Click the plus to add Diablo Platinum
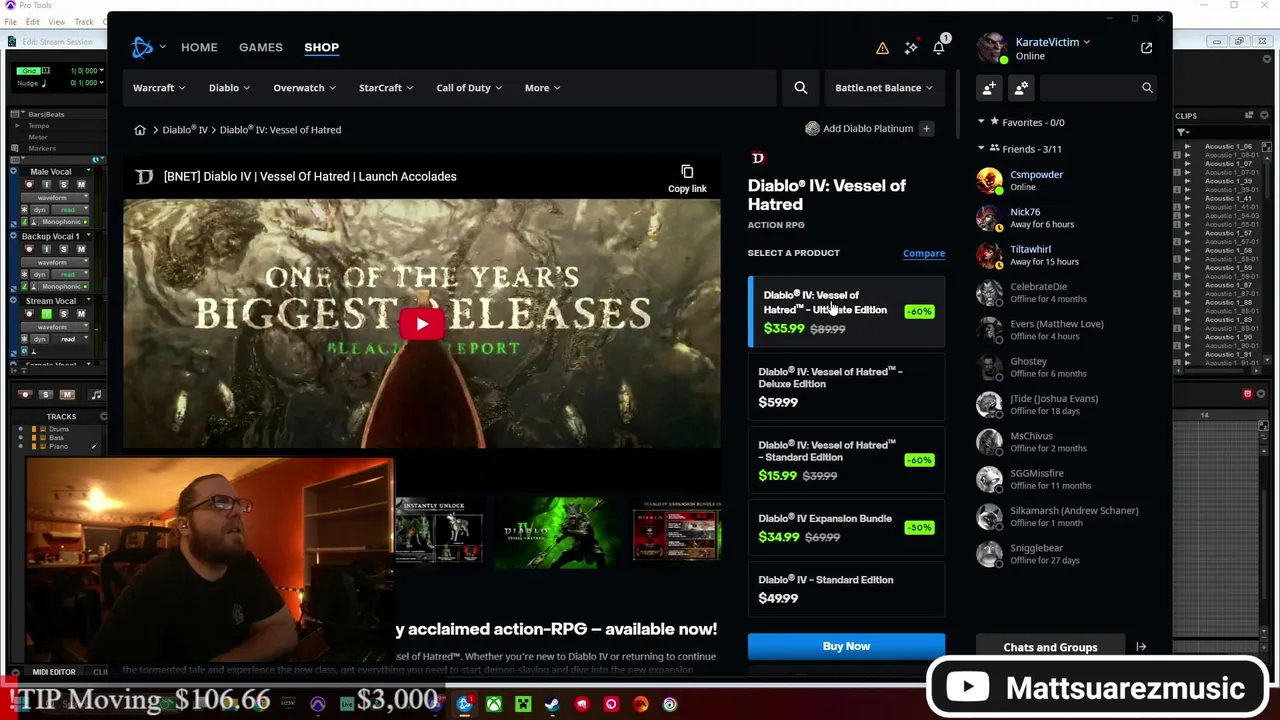The height and width of the screenshot is (720, 1280). pyautogui.click(x=926, y=129)
